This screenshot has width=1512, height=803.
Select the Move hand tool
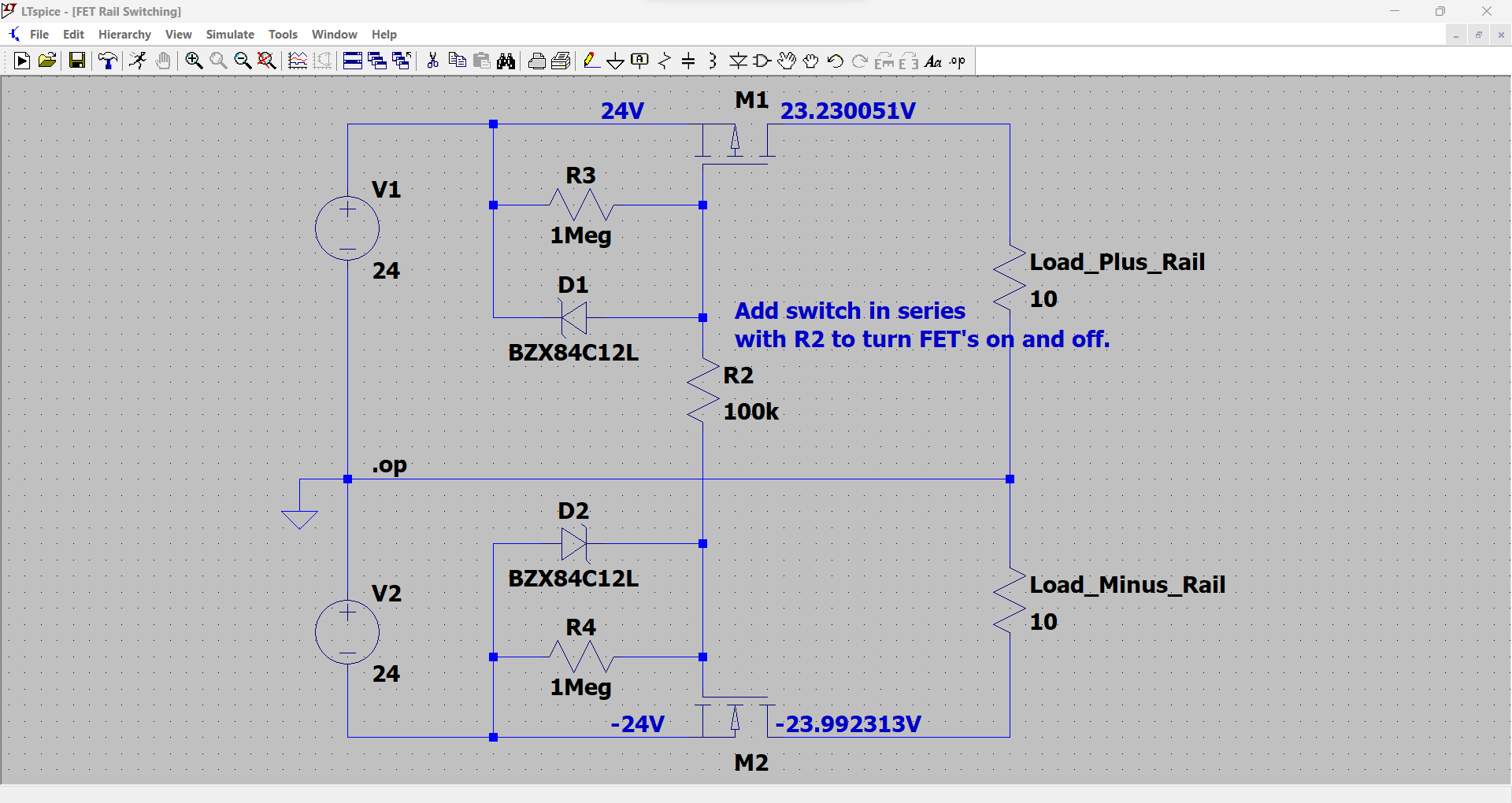tap(787, 61)
